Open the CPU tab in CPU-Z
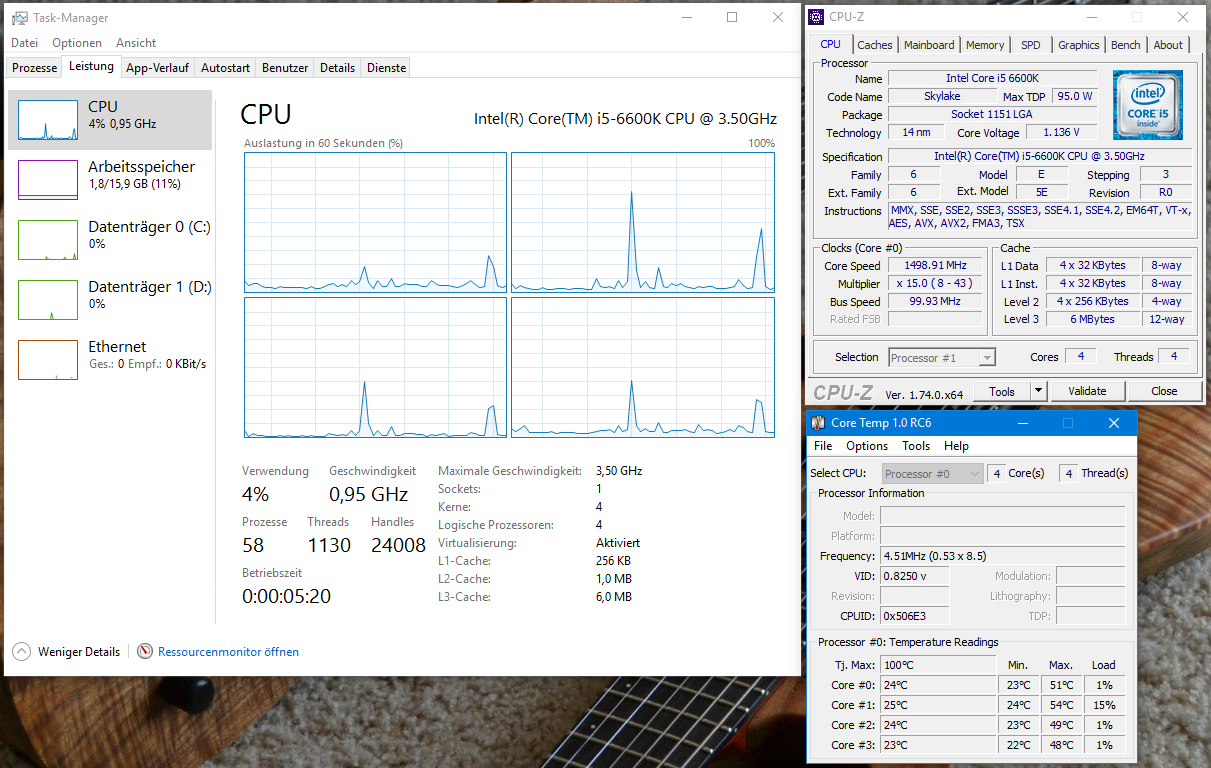 [x=831, y=44]
